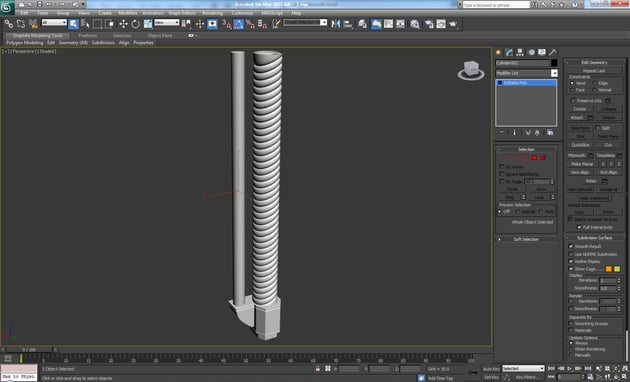
Task: Switch to the Object Paint ribbon tab
Action: pyautogui.click(x=160, y=35)
